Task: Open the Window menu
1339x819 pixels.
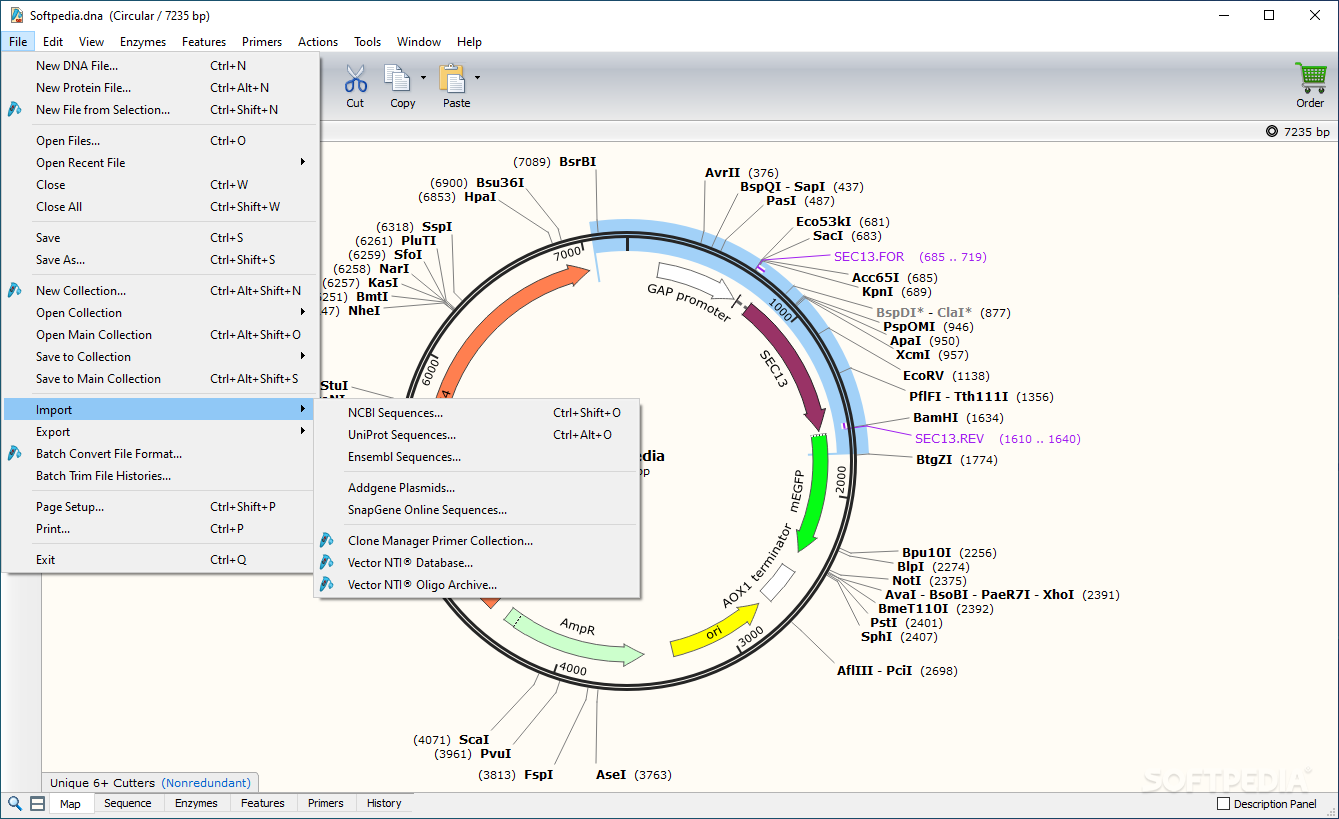Action: [419, 42]
